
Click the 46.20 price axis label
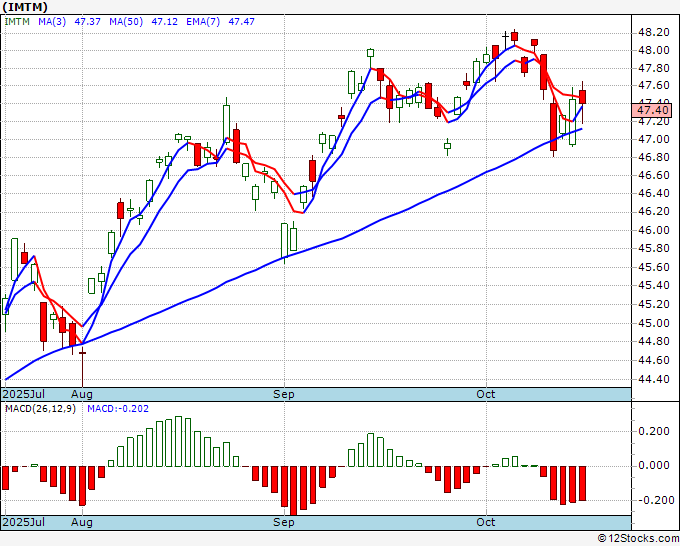(x=654, y=211)
